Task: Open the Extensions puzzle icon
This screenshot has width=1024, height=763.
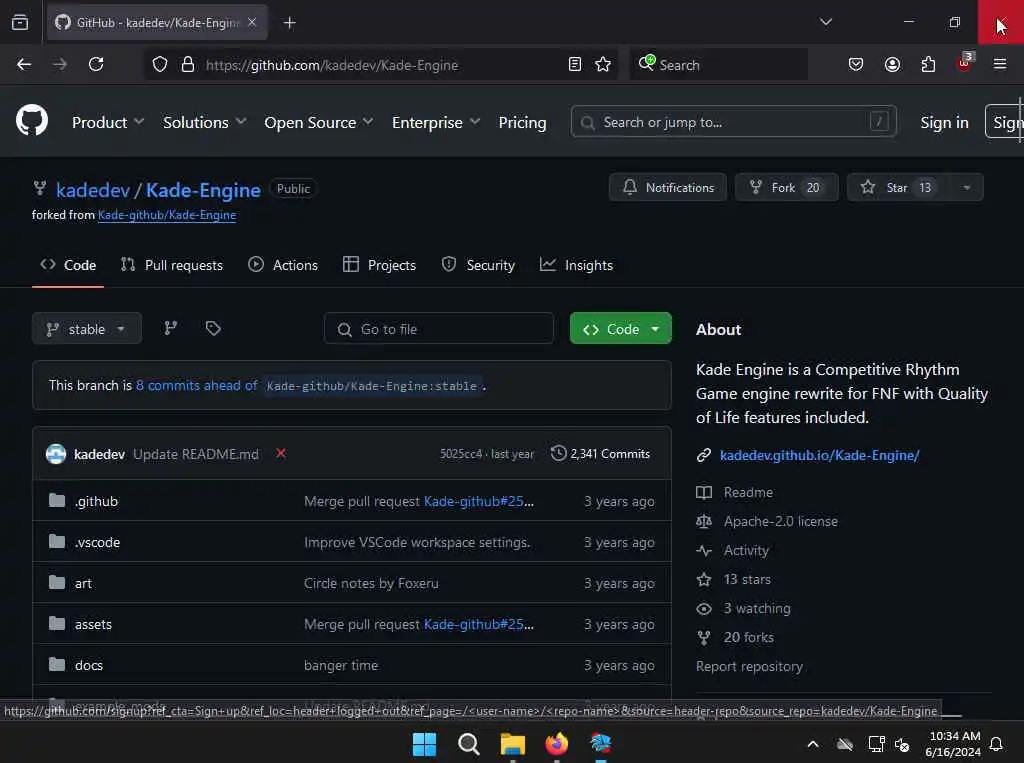Action: (x=928, y=64)
